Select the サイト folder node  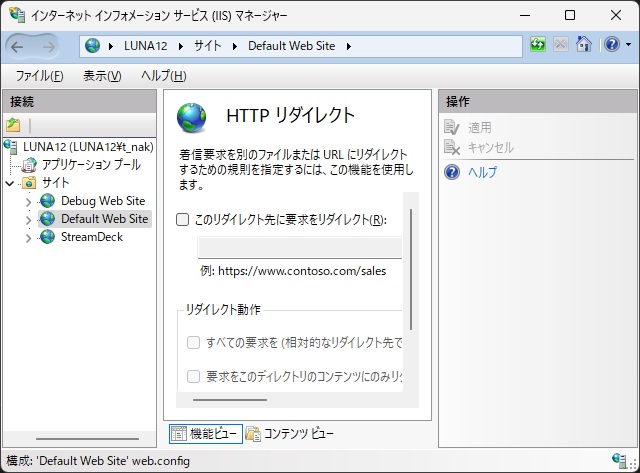tap(56, 182)
